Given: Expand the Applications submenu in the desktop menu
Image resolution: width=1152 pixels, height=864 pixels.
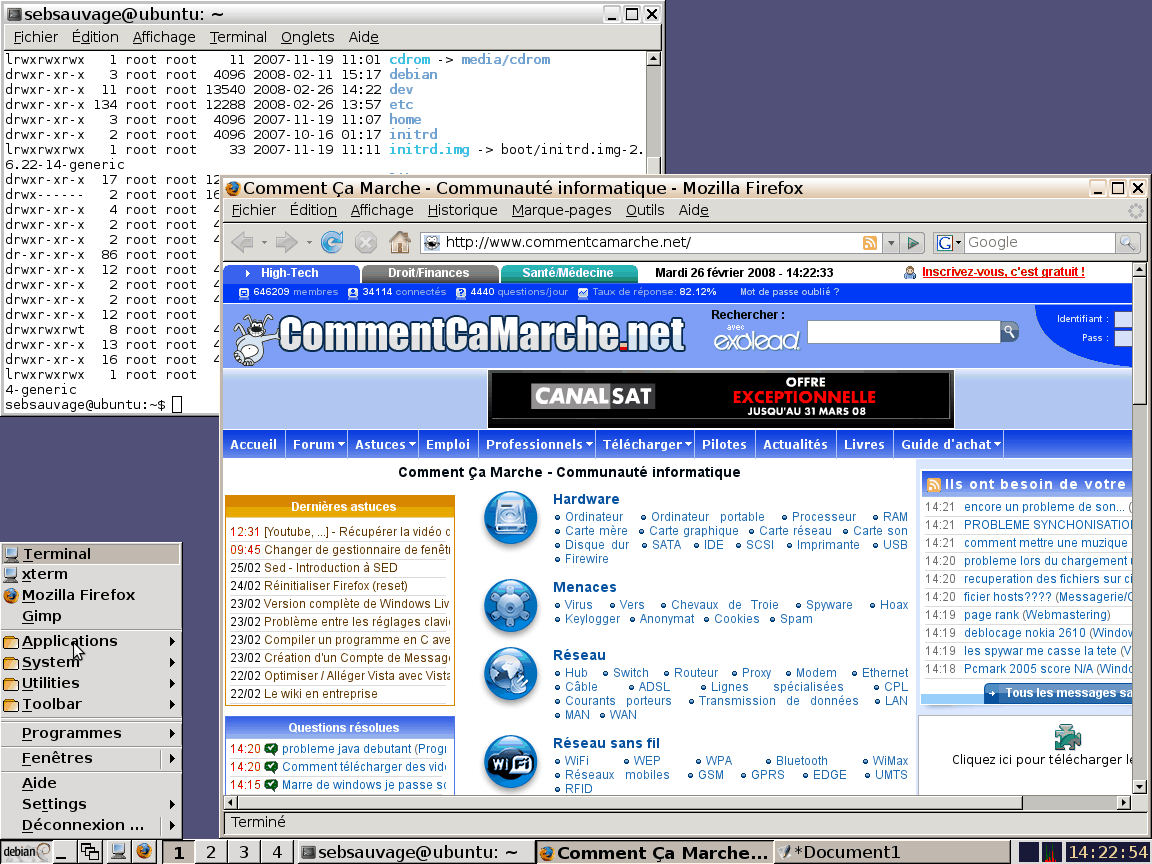Looking at the screenshot, I should (x=90, y=641).
